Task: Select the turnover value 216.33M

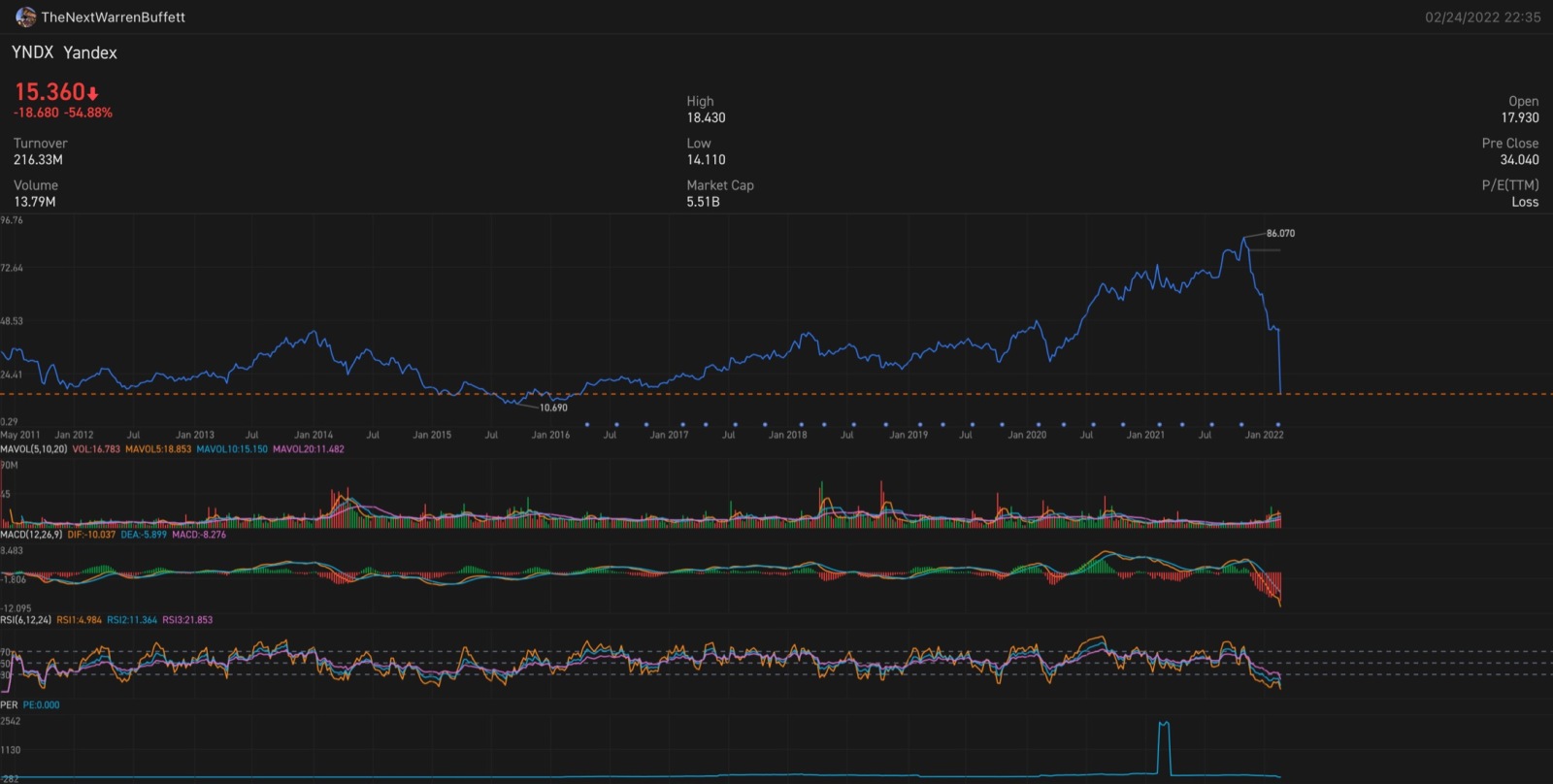Action: 38,159
